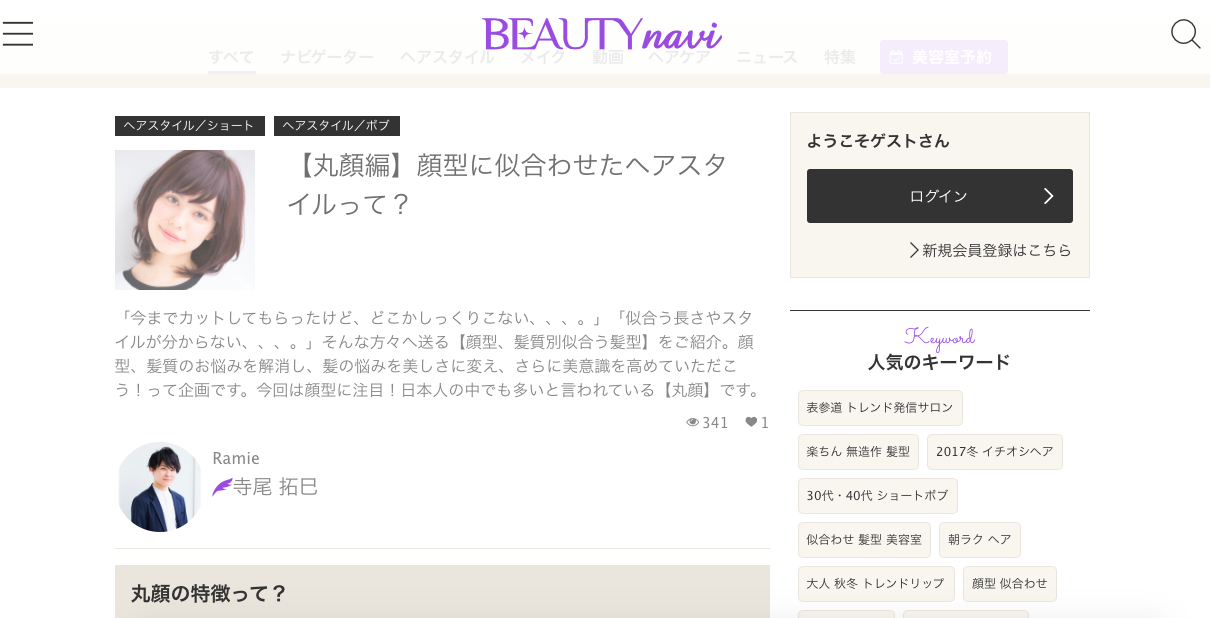Click the author Ramie profile photo

coord(159,487)
